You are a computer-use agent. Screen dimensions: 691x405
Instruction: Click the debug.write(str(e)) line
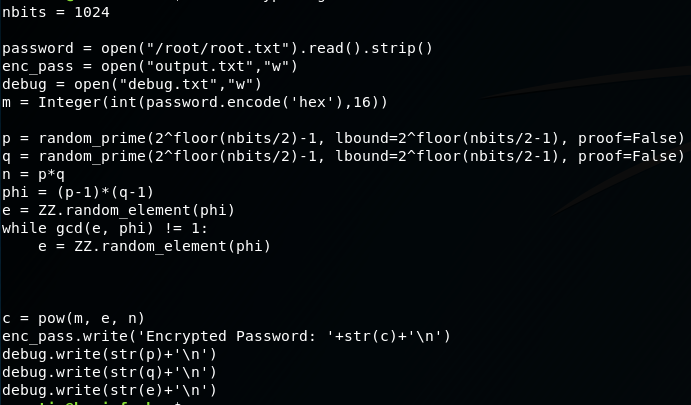point(109,390)
